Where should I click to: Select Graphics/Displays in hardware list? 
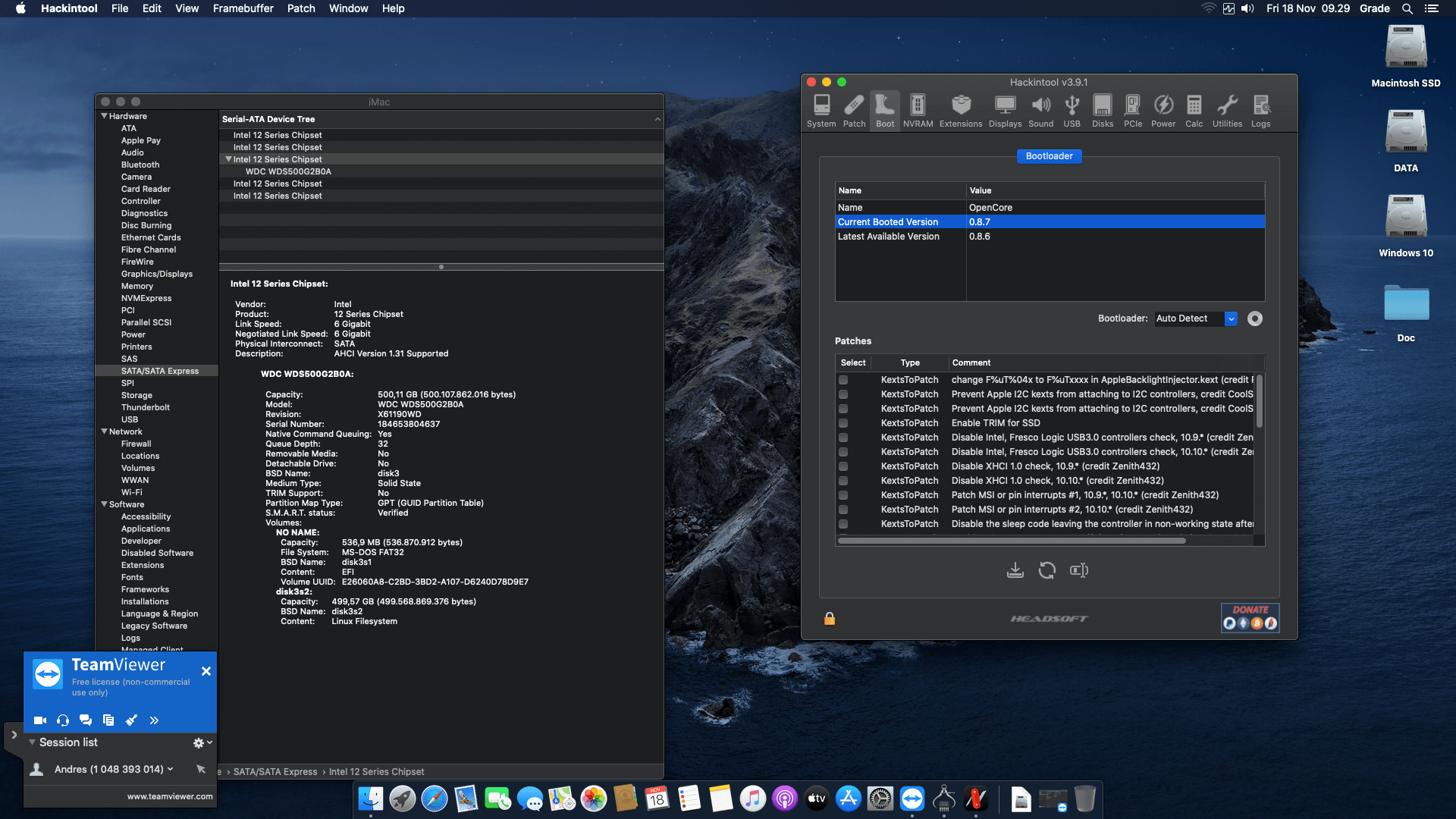pyautogui.click(x=157, y=274)
